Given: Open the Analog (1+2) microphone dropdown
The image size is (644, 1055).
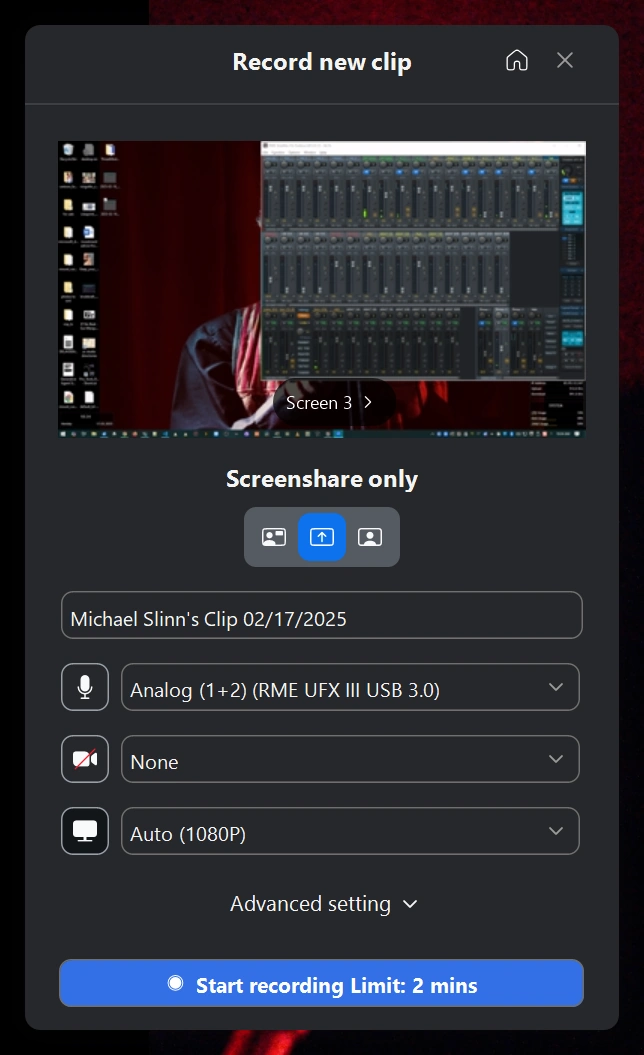Looking at the screenshot, I should pos(350,688).
